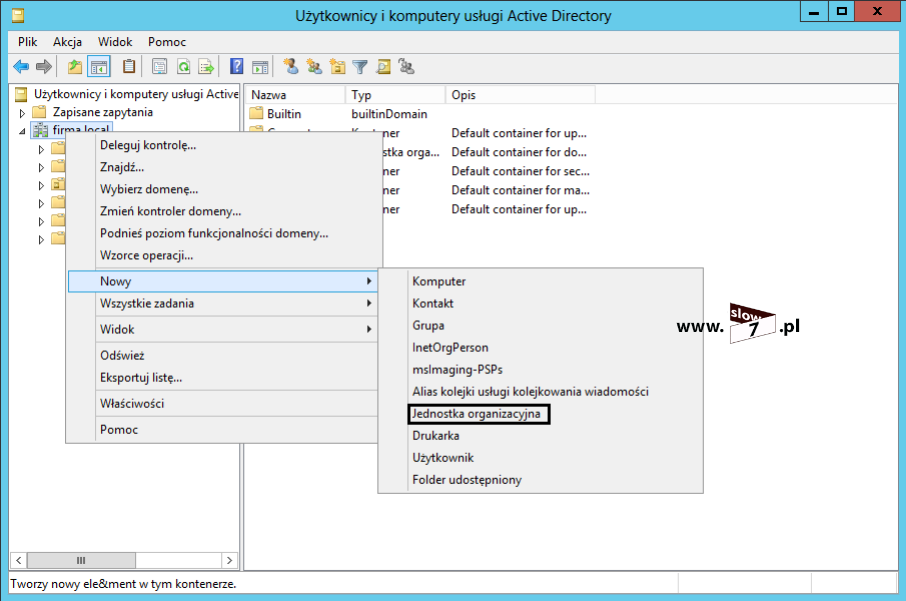Click the create new group icon

(314, 67)
